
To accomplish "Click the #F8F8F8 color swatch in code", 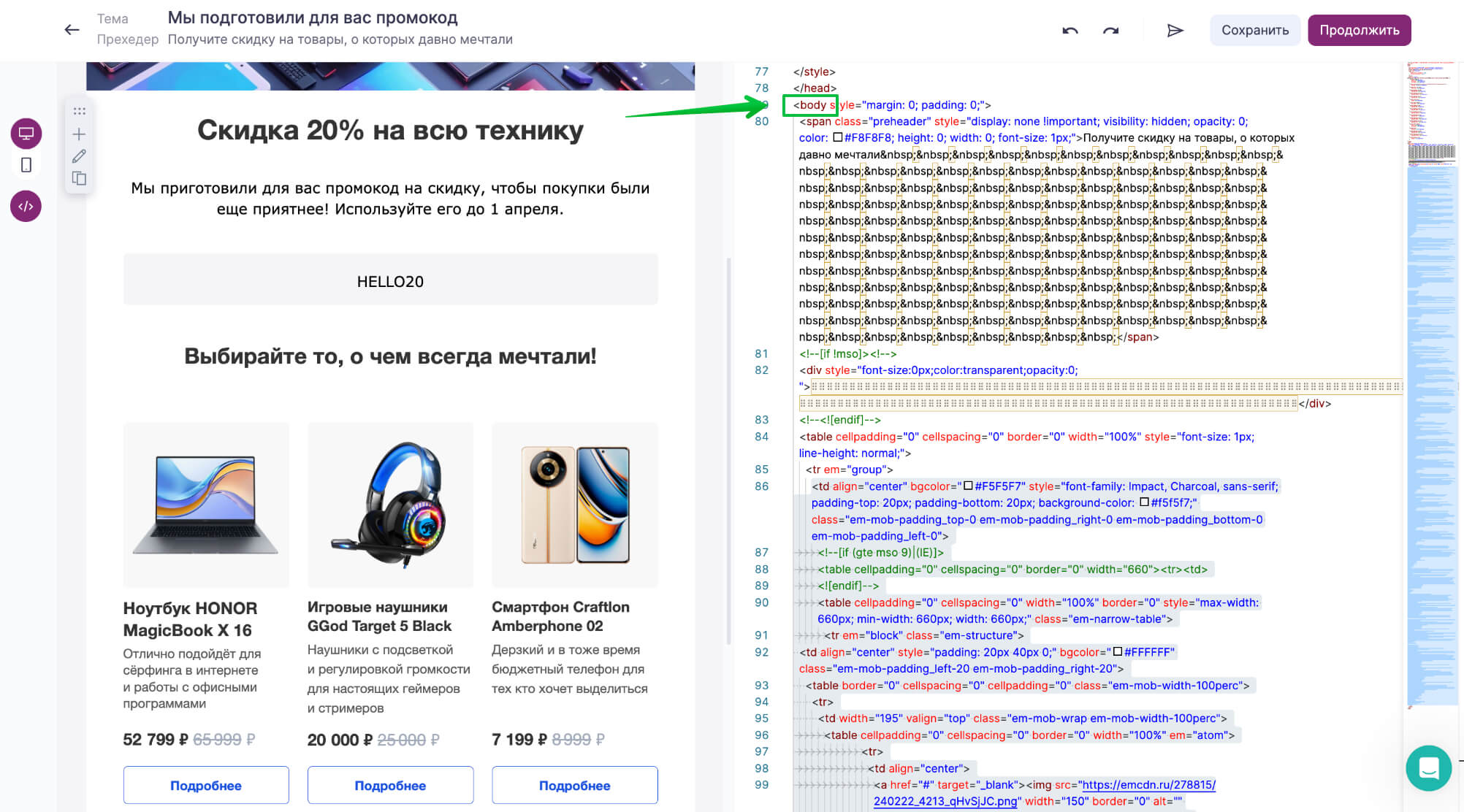I will [837, 137].
